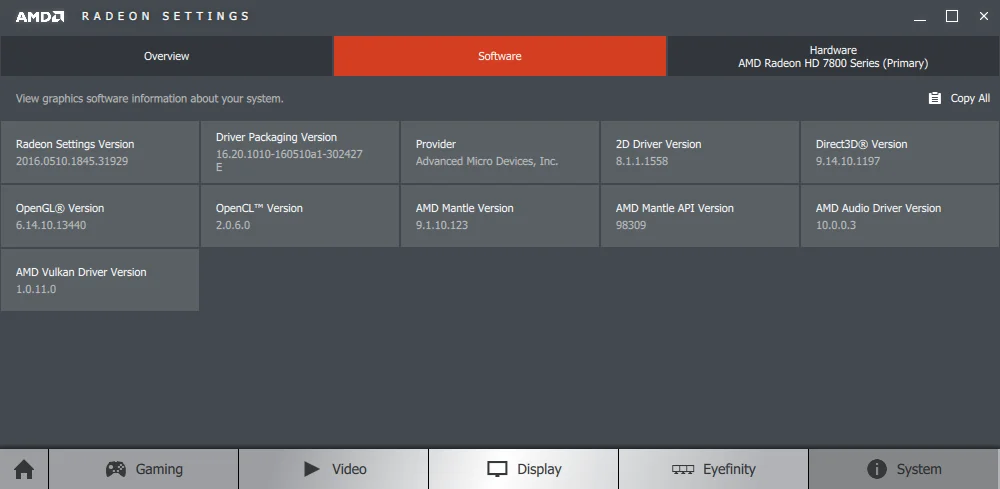Screen dimensions: 1000x489
Task: Click the AMD Vulkan Driver Version label
Action: [81, 272]
